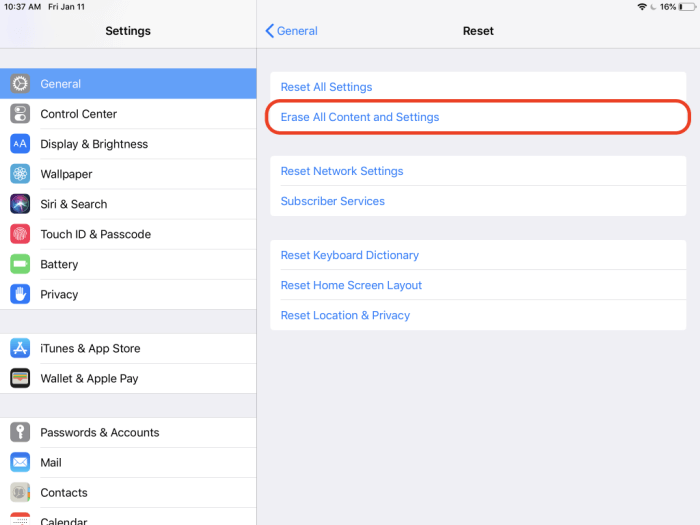Viewport: 700px width, 525px height.
Task: Tap the General gear icon
Action: [x=20, y=84]
